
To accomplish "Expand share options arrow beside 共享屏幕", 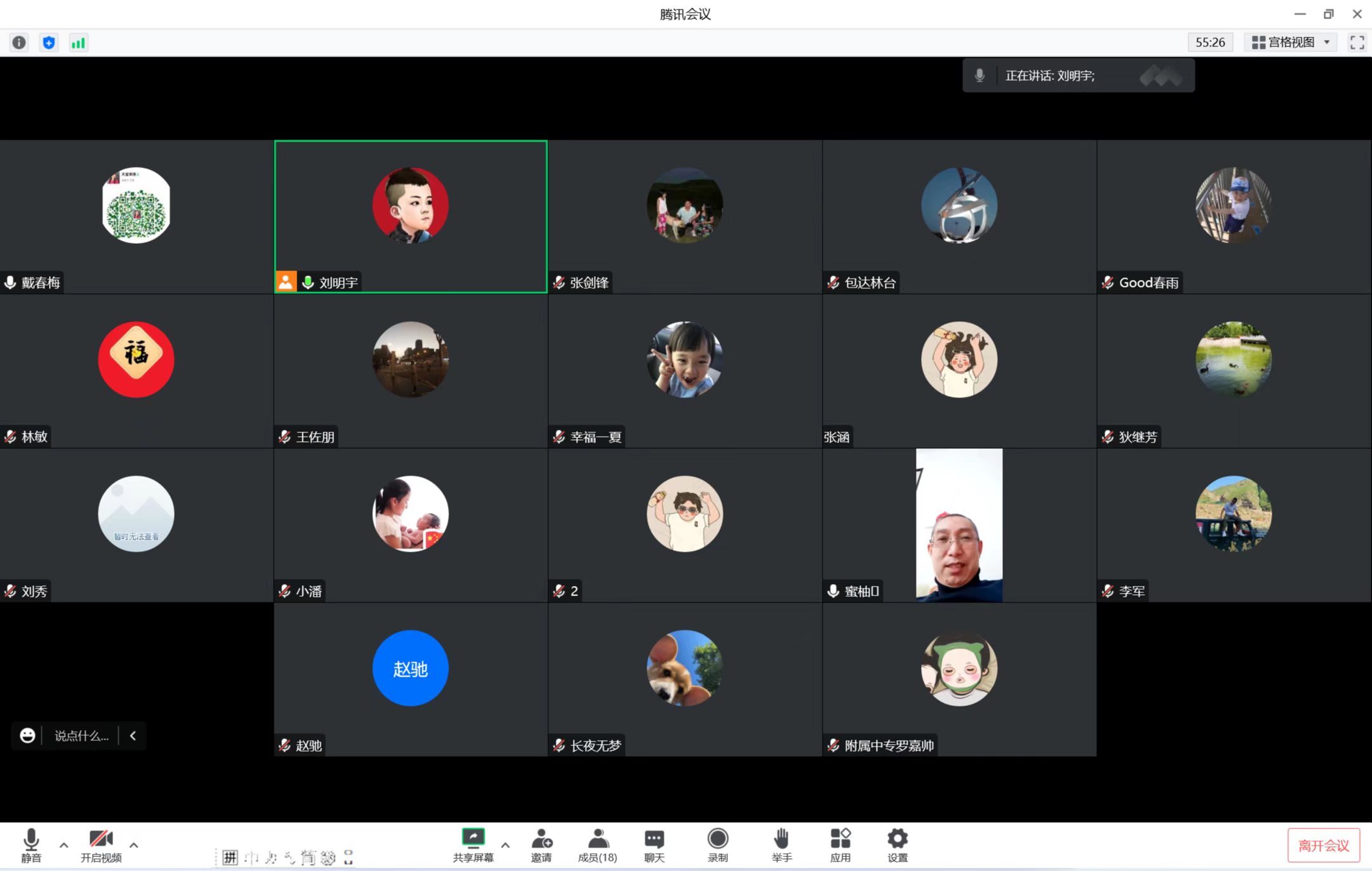I will coord(505,845).
